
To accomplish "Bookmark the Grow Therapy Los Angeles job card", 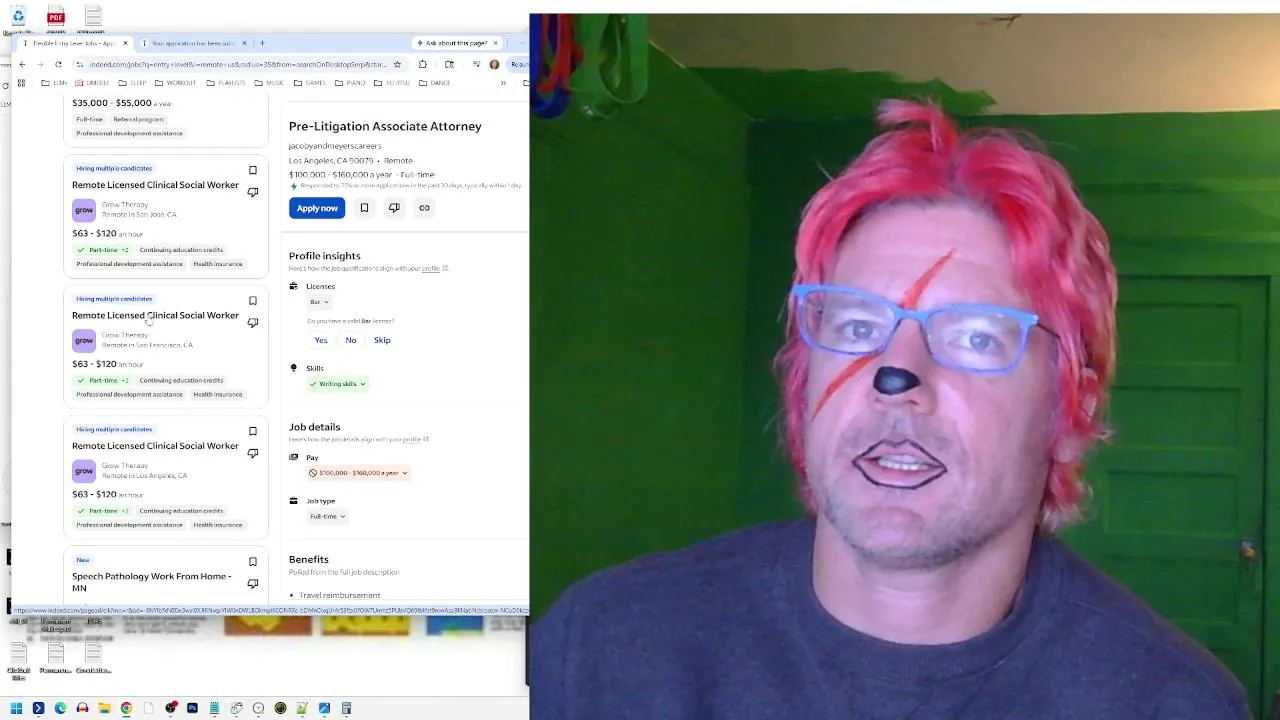I will [x=253, y=431].
